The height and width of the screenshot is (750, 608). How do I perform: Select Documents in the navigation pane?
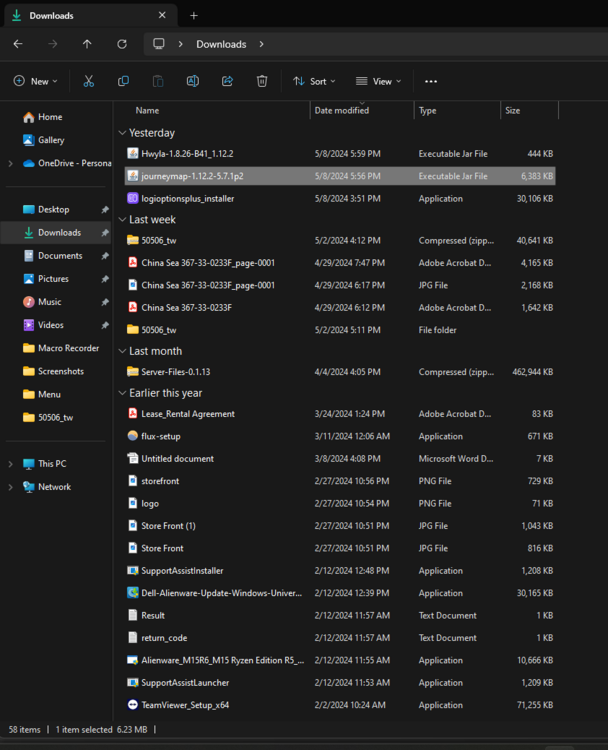pyautogui.click(x=60, y=256)
